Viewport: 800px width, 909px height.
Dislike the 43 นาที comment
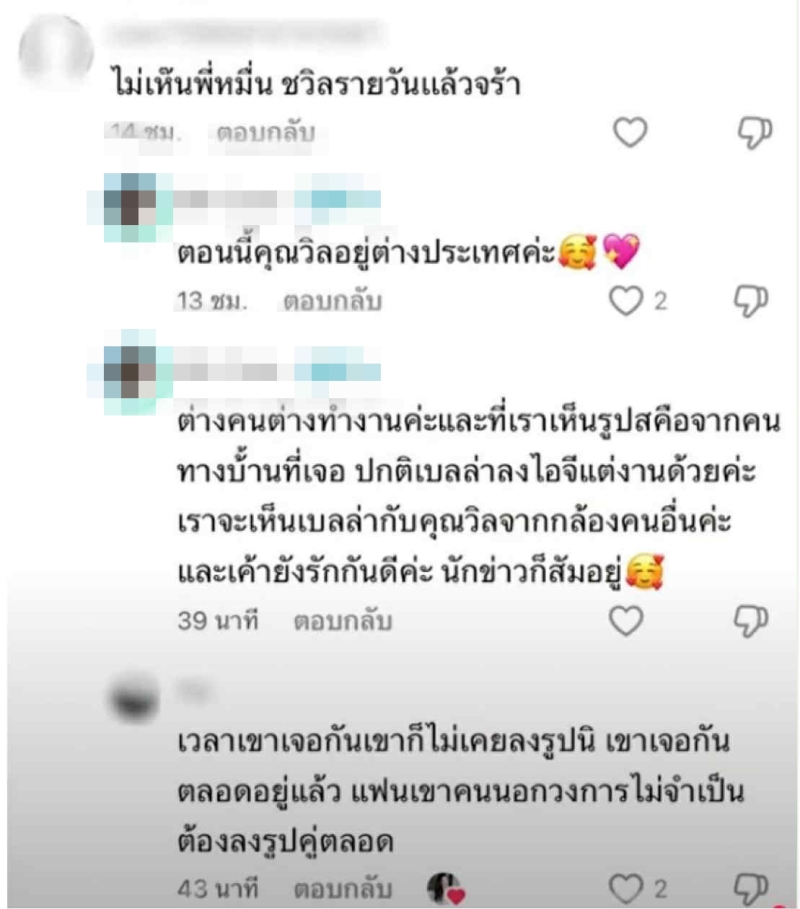[x=751, y=889]
